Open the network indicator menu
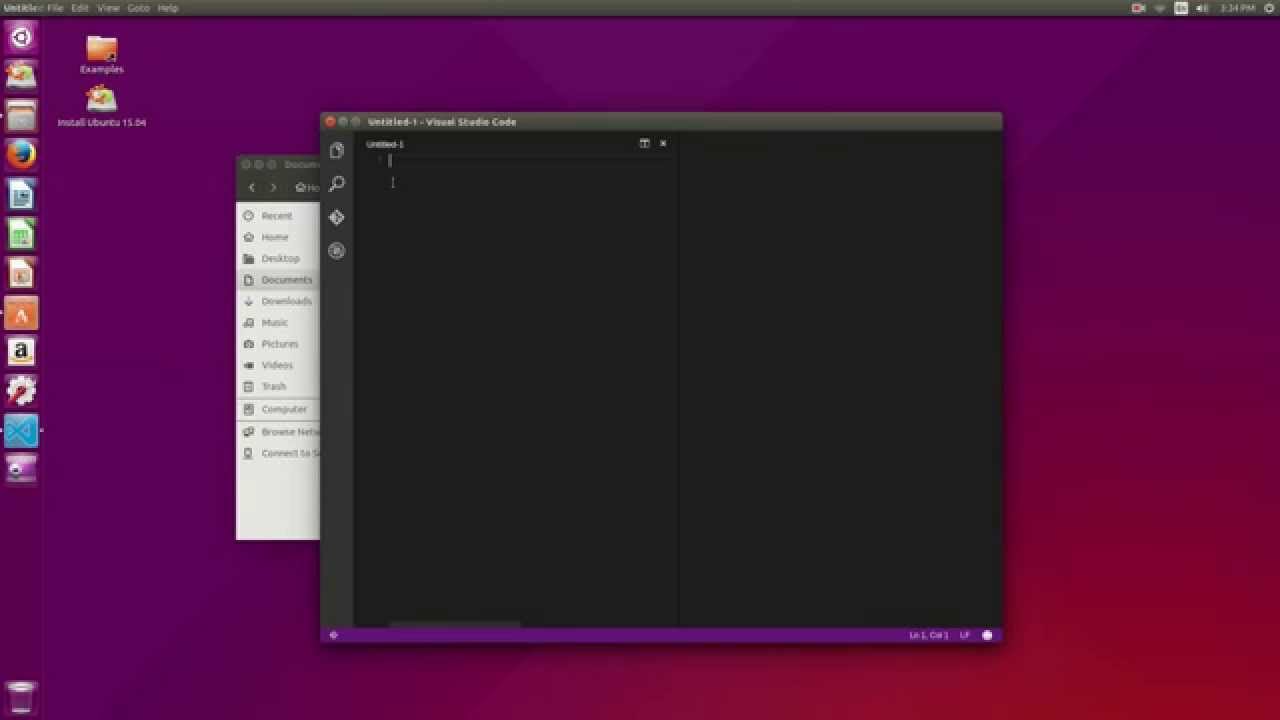1280x720 pixels. tap(1160, 8)
